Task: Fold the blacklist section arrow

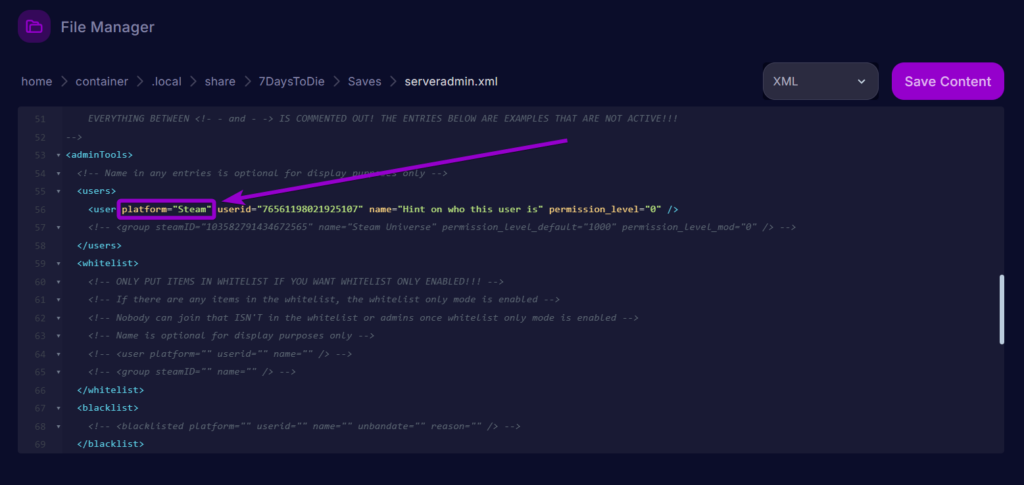Action: click(59, 408)
